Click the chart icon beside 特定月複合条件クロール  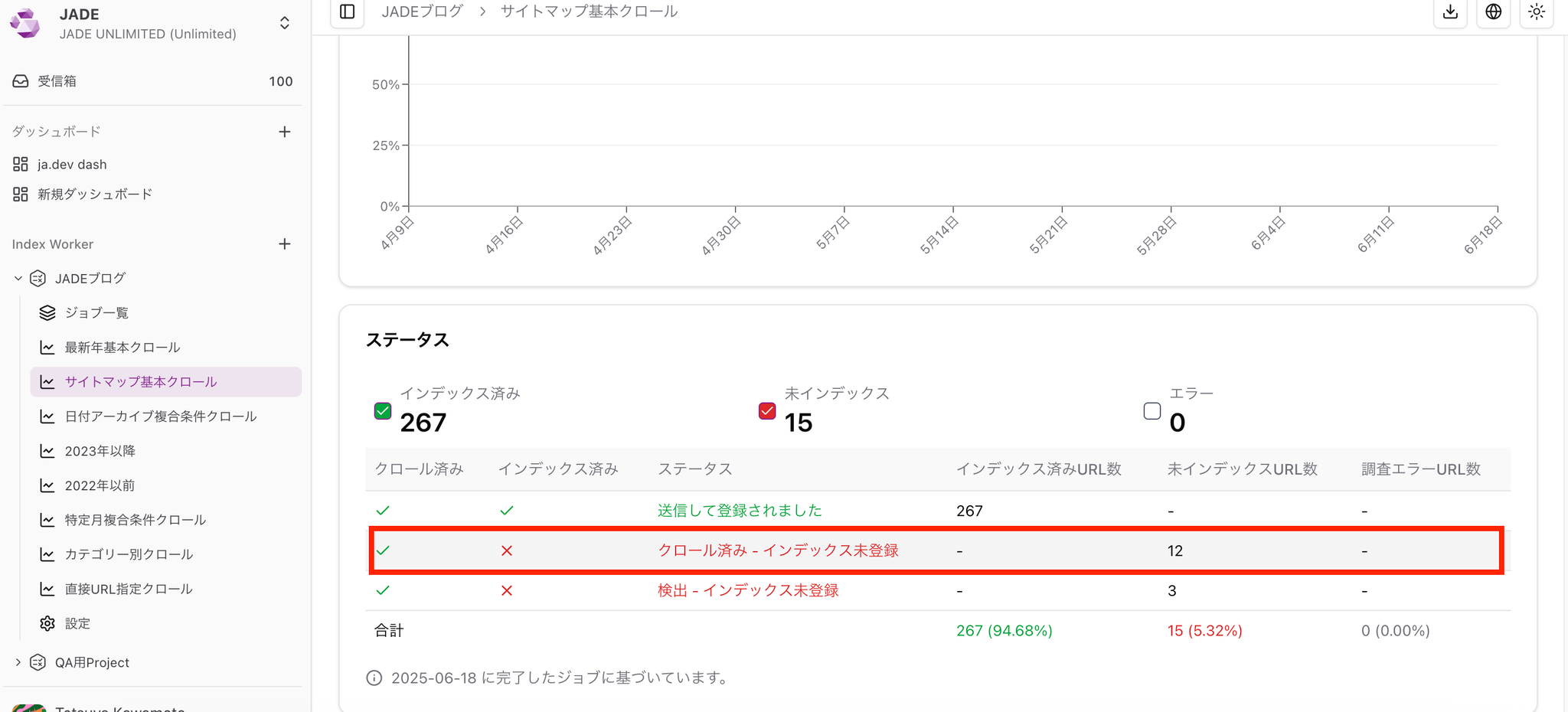click(47, 520)
